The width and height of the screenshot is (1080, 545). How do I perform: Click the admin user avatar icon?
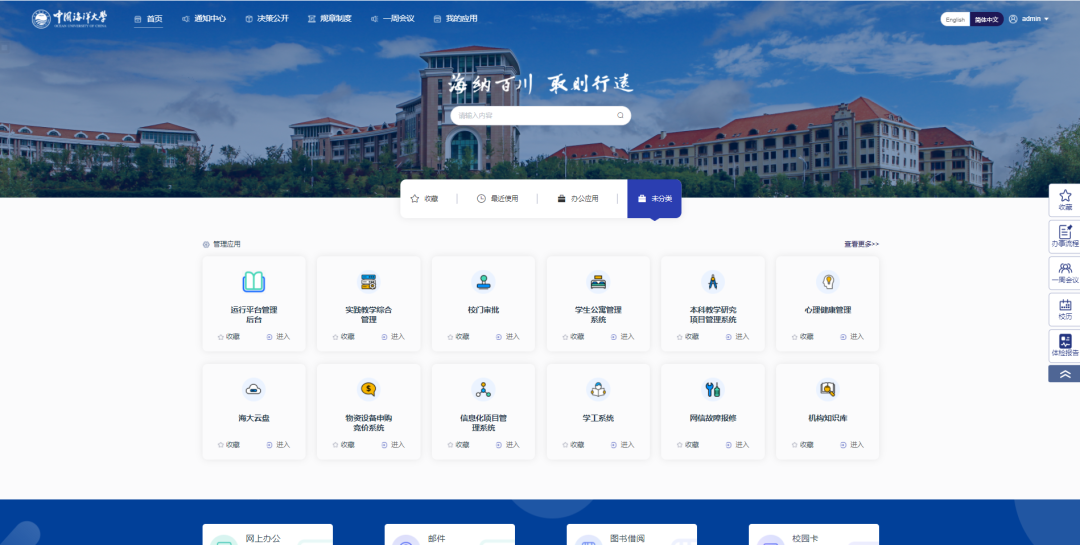[1012, 19]
